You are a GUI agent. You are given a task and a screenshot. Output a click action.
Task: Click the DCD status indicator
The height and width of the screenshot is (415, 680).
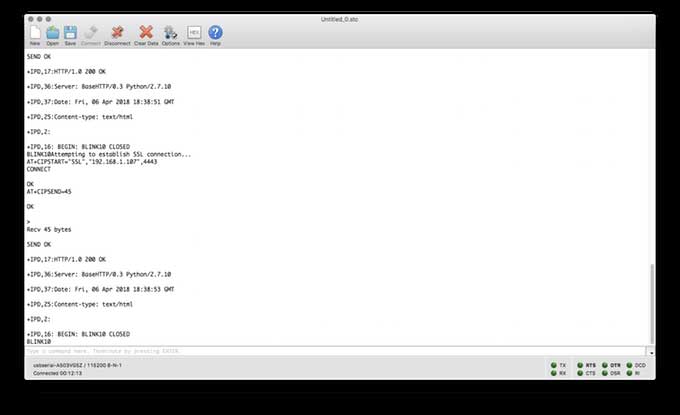point(630,366)
